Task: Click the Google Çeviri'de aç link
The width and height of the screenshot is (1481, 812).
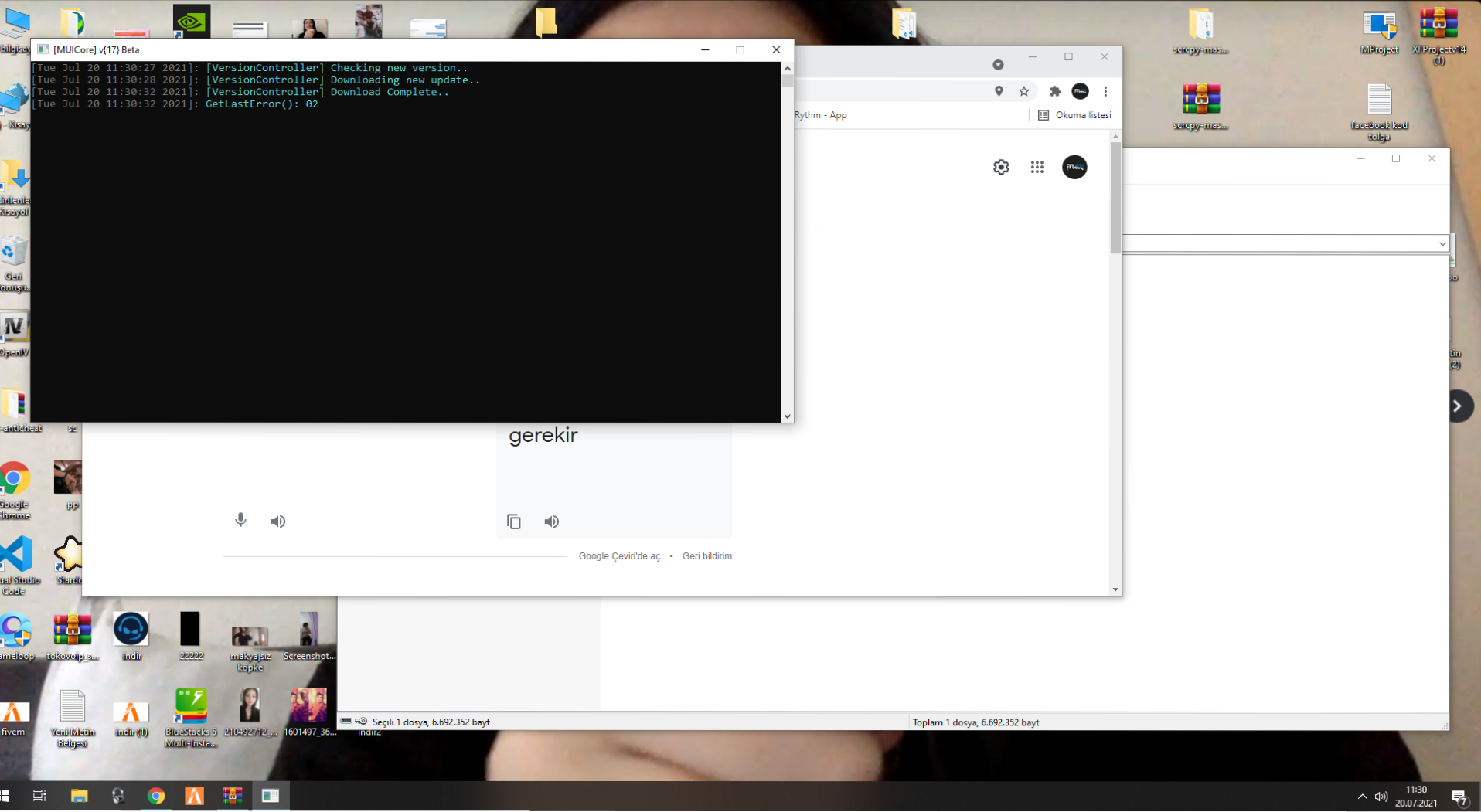Action: tap(619, 556)
